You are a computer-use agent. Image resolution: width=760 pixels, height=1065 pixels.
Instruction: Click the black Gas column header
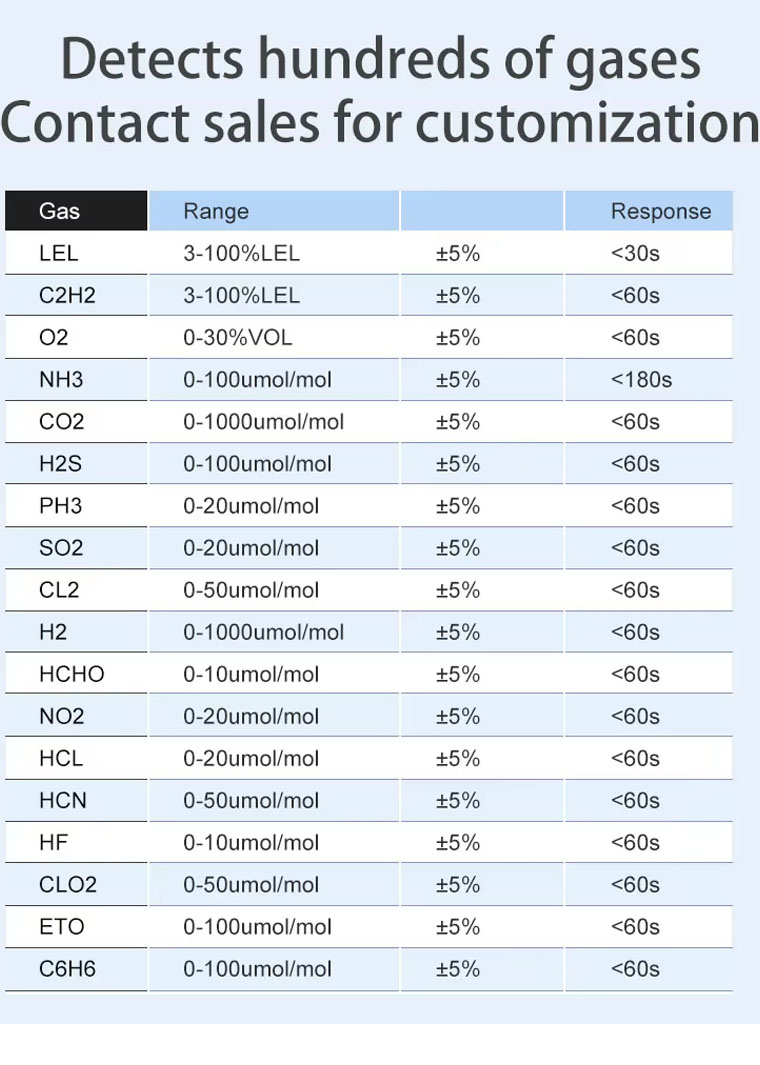[76, 211]
